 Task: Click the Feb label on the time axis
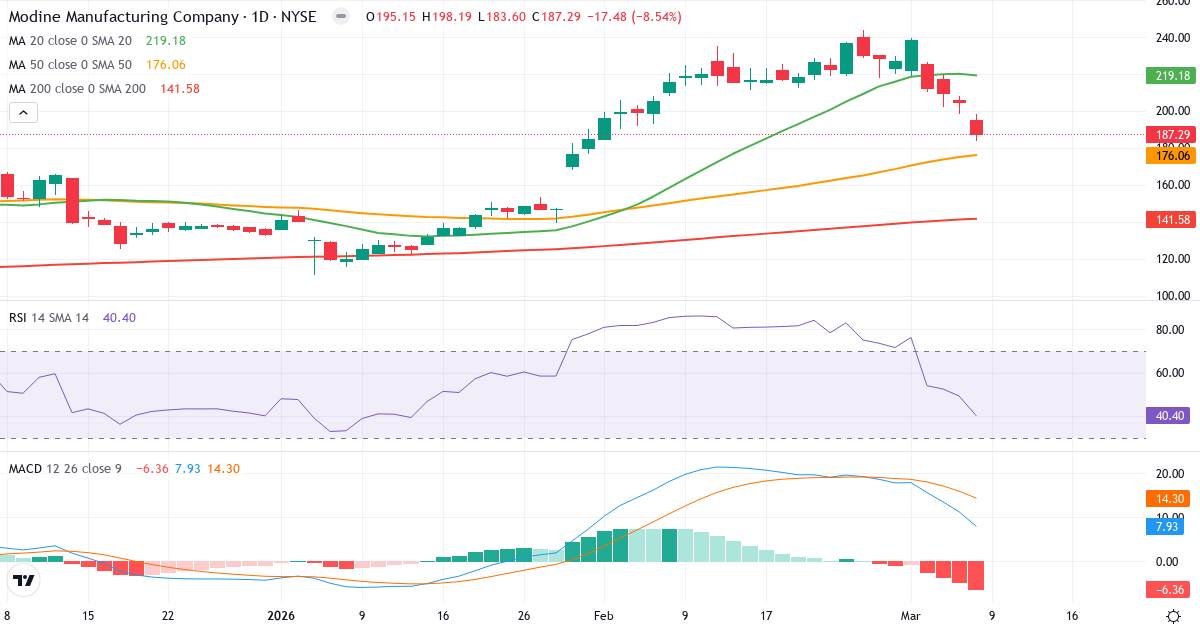click(603, 616)
